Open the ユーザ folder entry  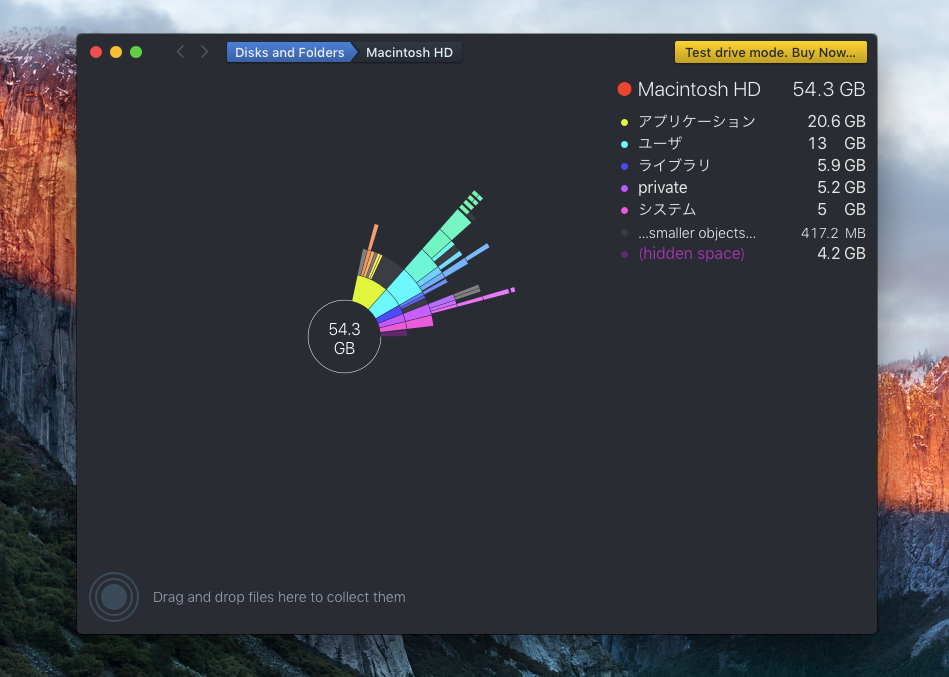click(x=660, y=143)
